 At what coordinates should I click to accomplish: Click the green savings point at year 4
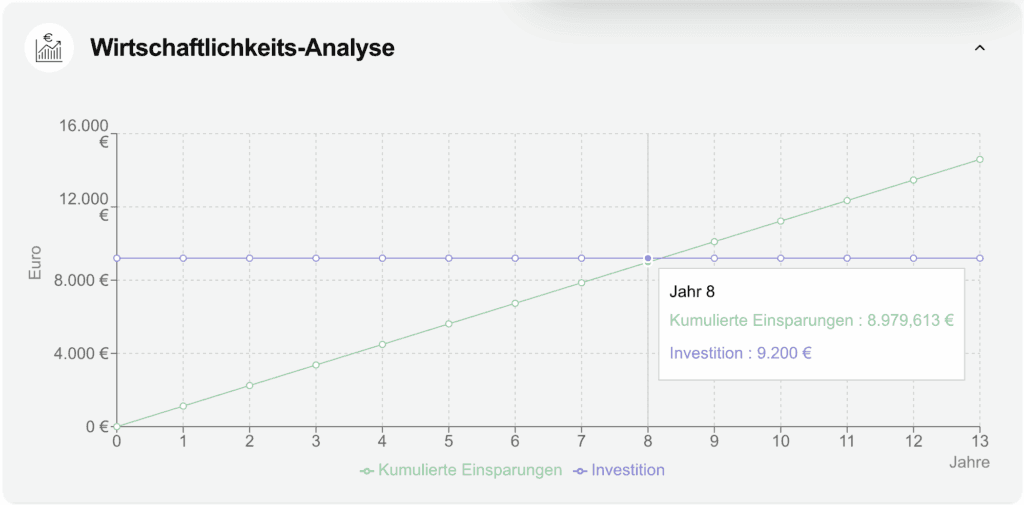point(382,344)
